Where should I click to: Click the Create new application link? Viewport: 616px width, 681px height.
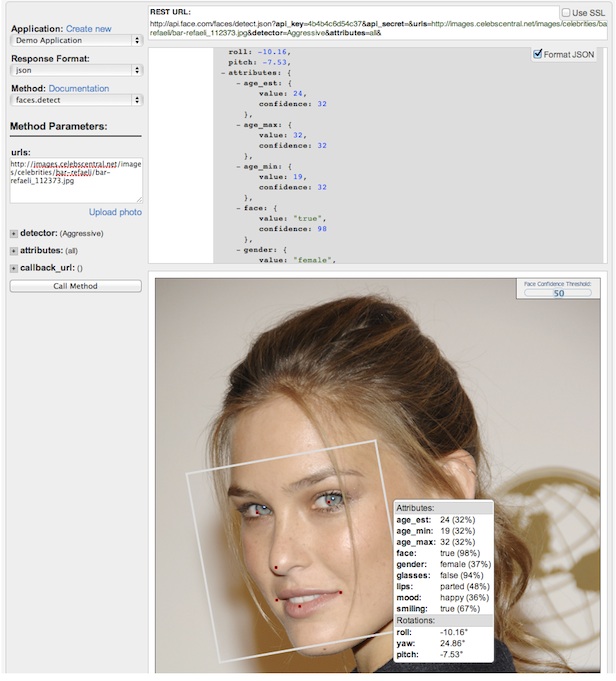(89, 29)
